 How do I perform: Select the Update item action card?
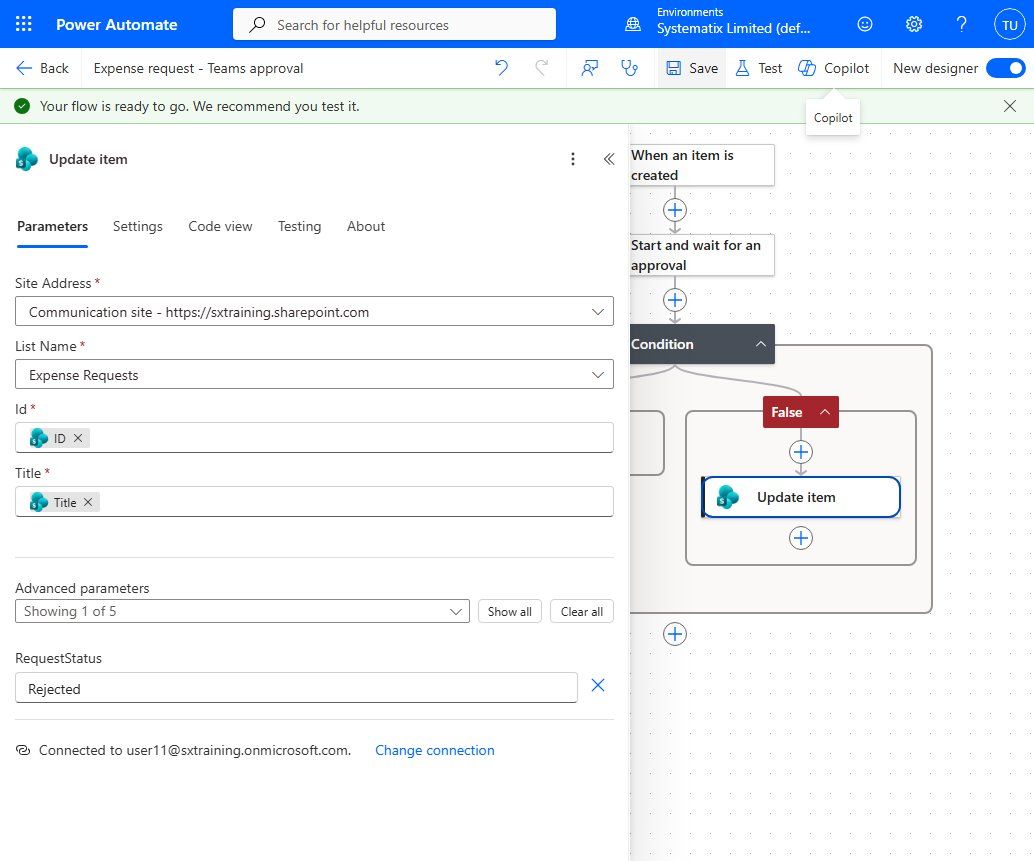[x=801, y=497]
